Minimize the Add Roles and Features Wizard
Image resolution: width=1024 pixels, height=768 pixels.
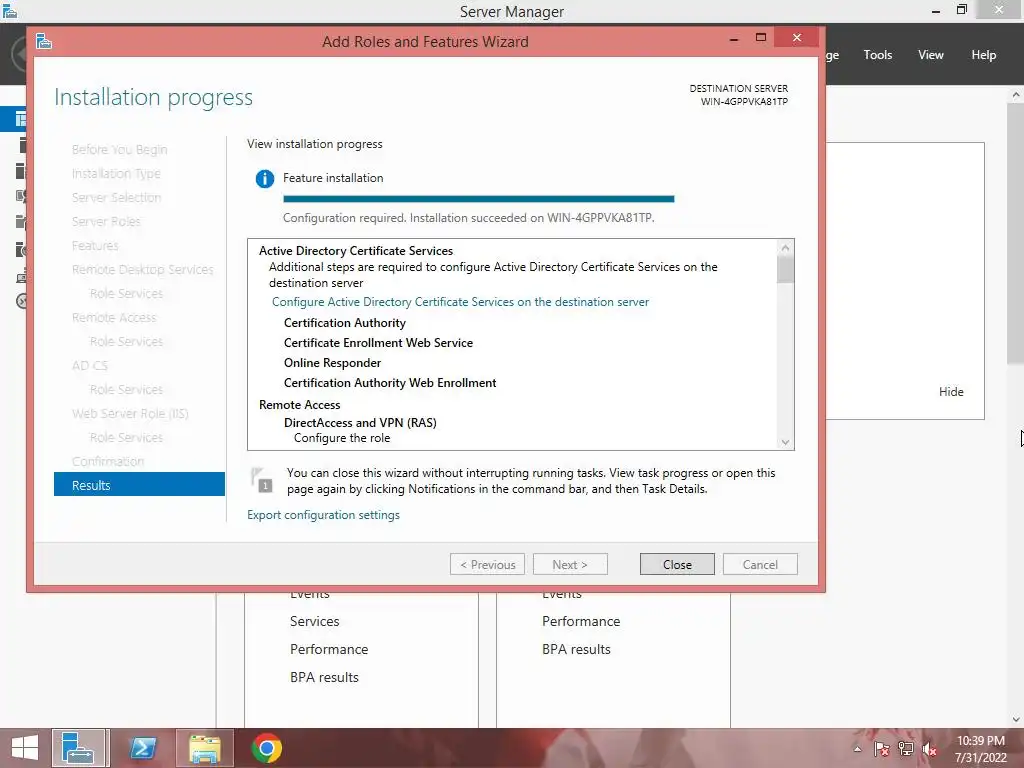pyautogui.click(x=734, y=39)
